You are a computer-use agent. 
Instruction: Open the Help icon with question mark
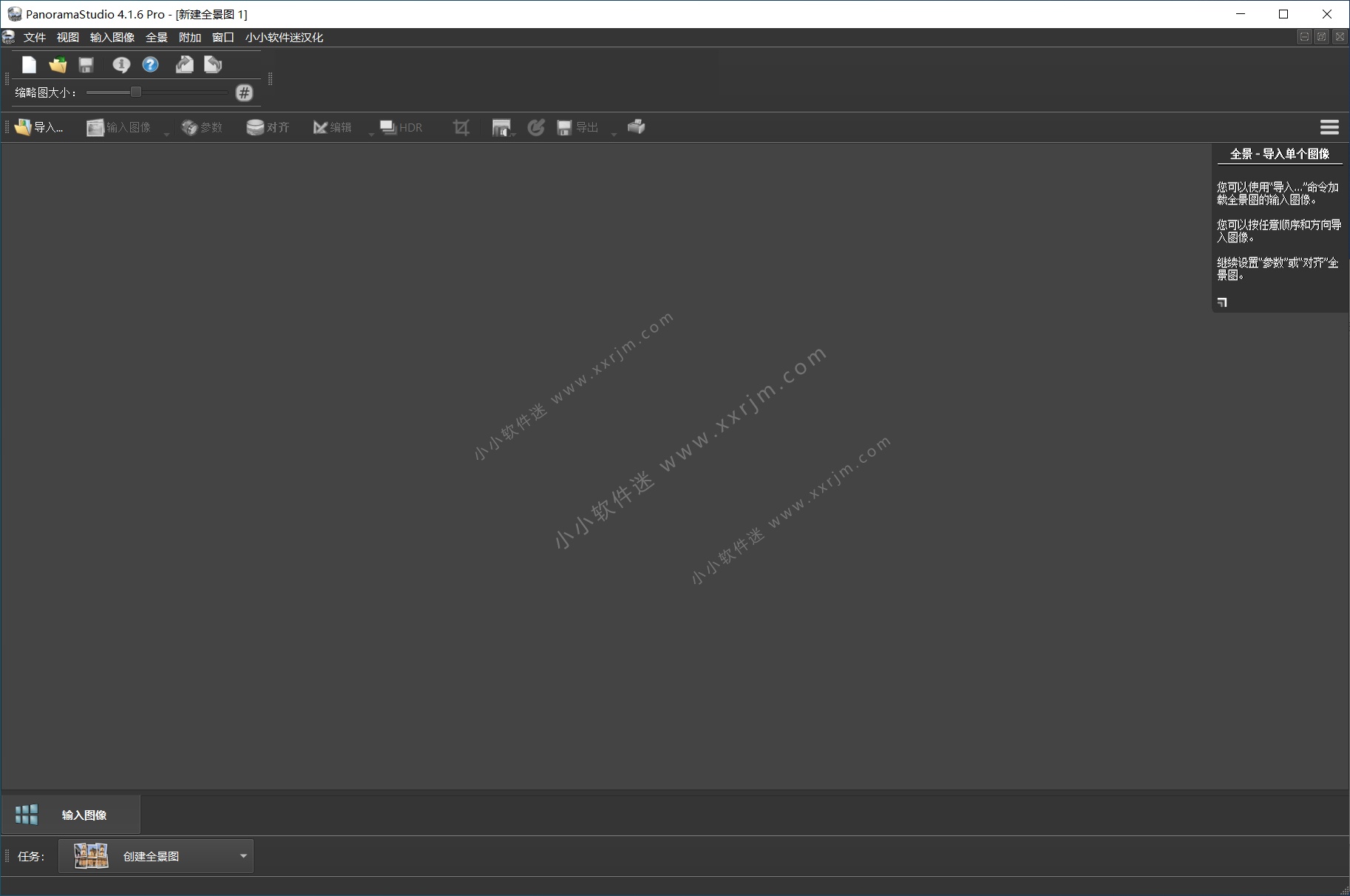point(150,65)
